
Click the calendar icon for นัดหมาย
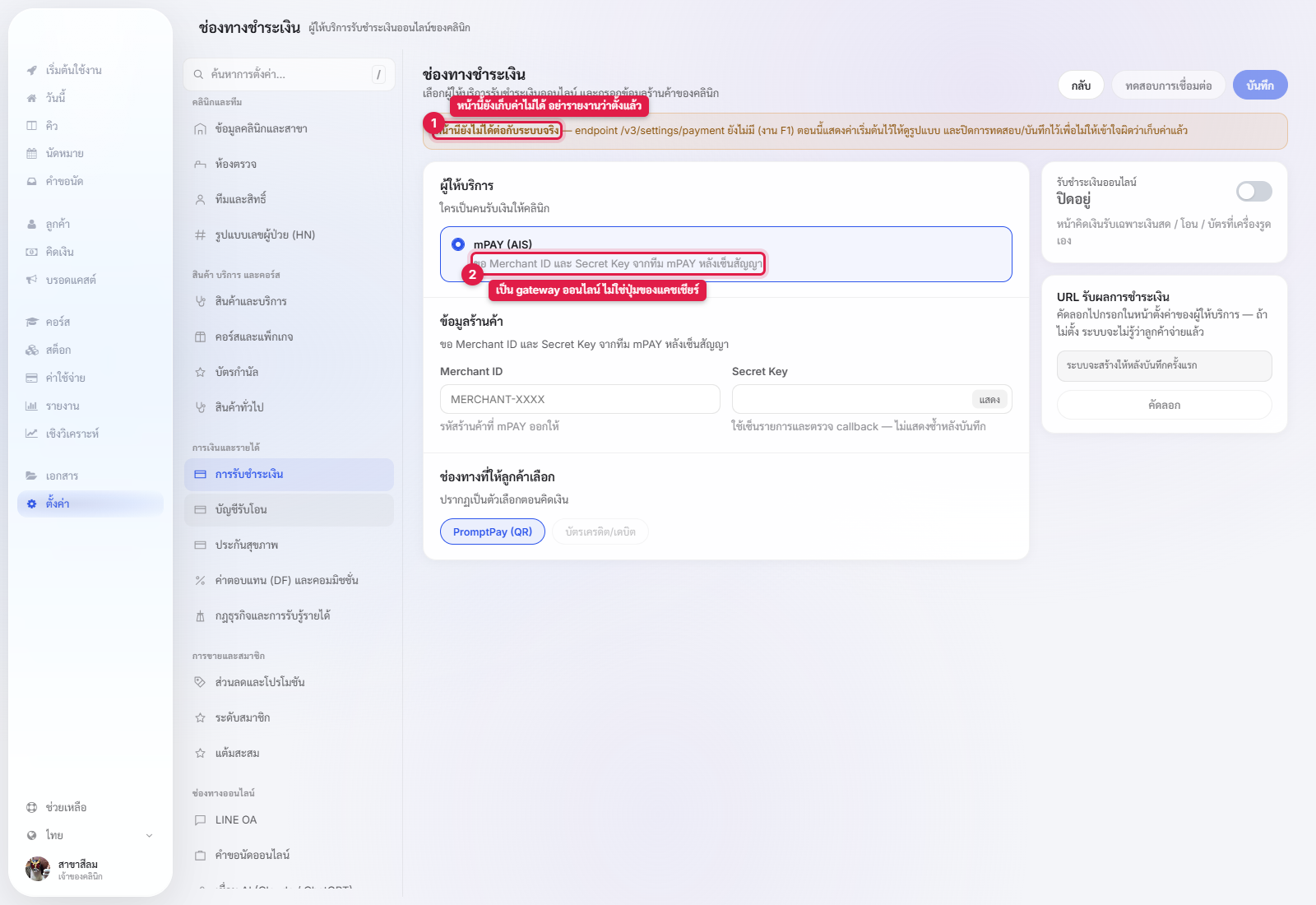tap(31, 154)
